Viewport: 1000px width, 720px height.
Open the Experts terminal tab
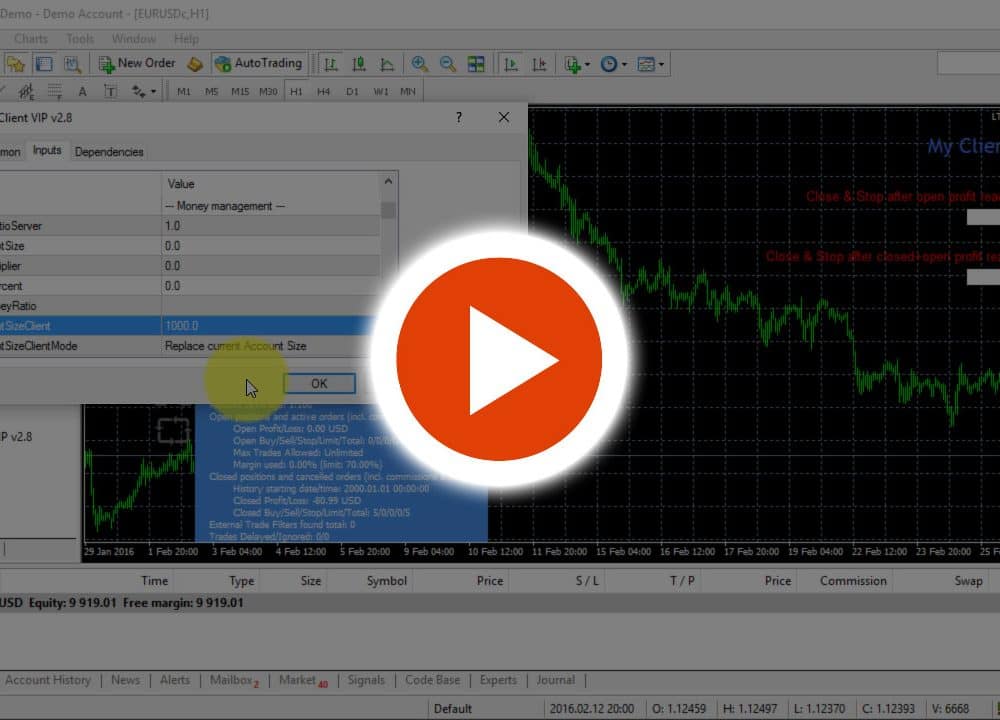[498, 680]
